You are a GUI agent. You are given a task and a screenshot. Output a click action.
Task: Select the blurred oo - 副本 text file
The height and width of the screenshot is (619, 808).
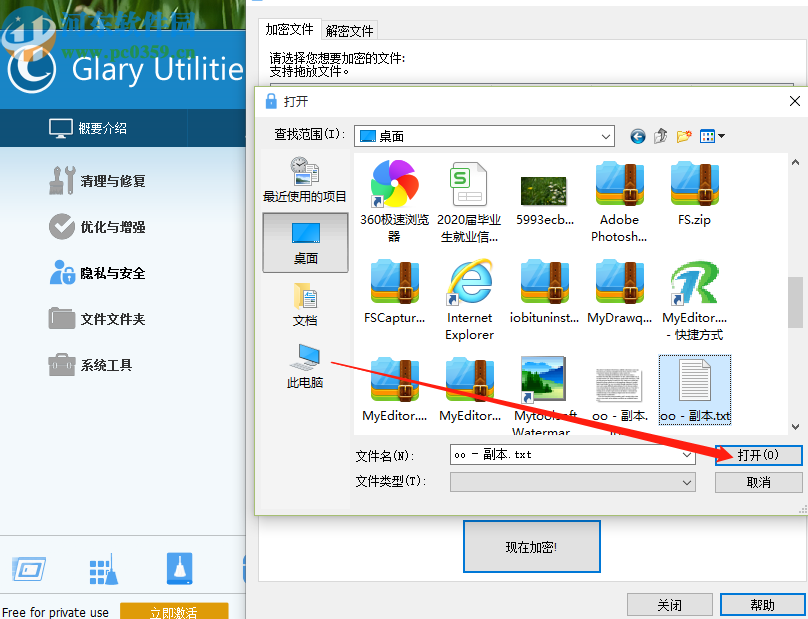pos(619,384)
